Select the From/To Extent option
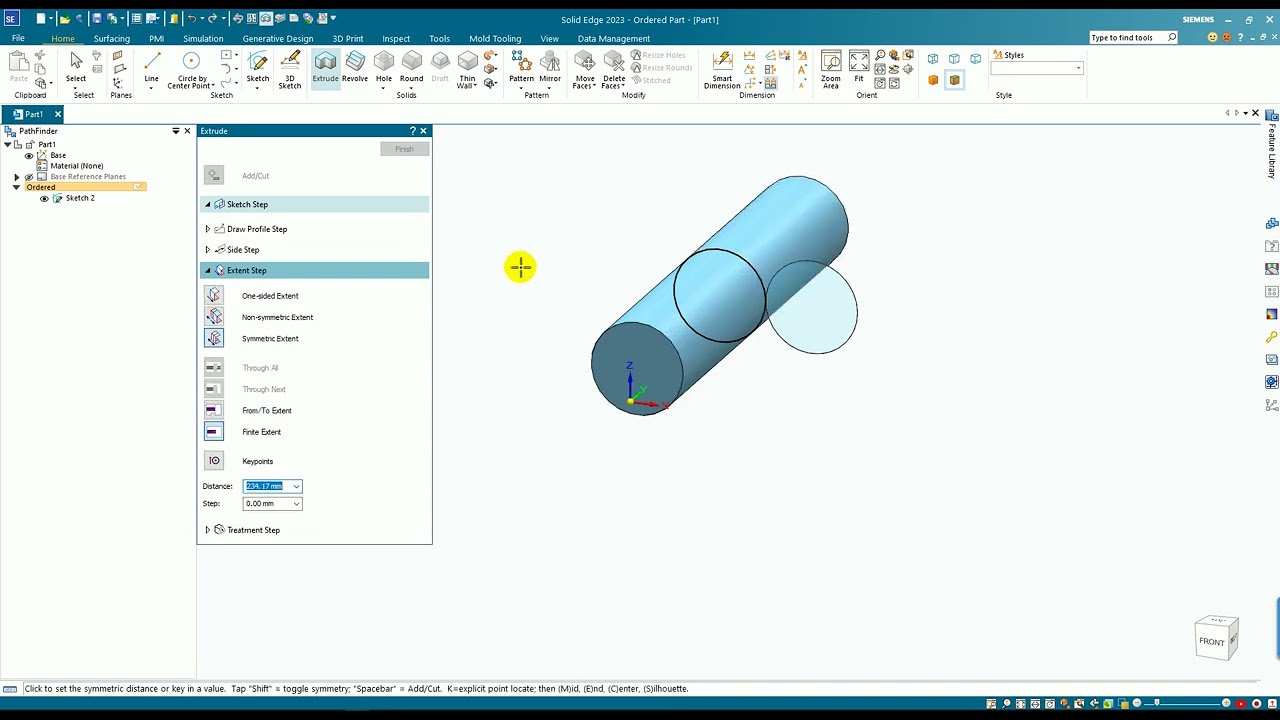Screen dimensions: 1280x720 (x=214, y=410)
